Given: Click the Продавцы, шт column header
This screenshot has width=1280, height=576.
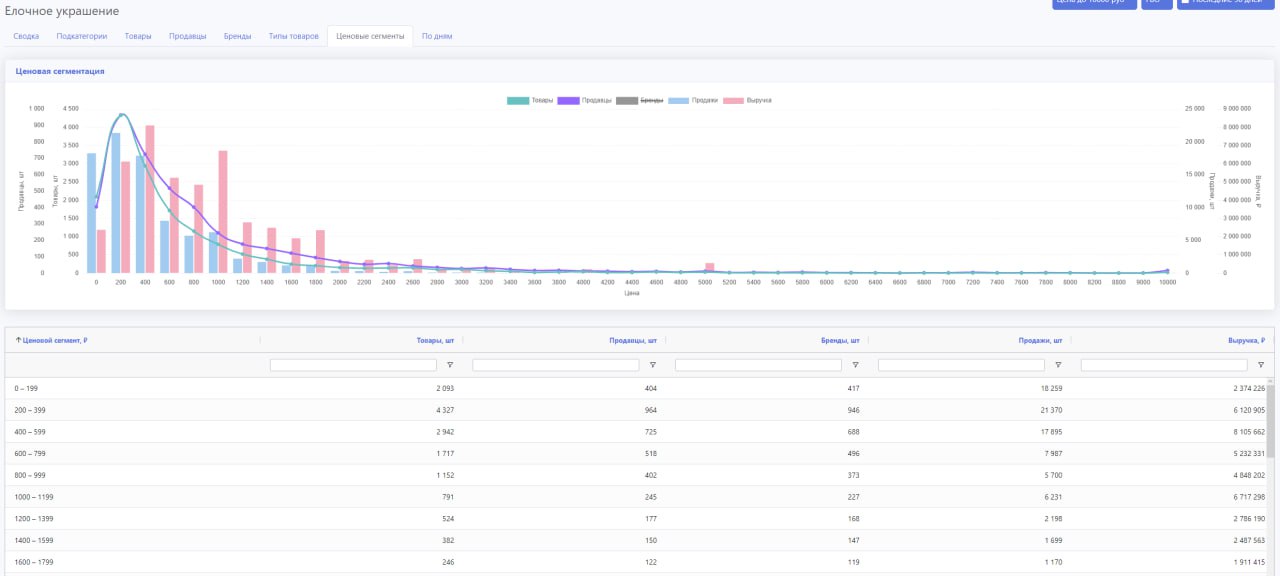Looking at the screenshot, I should pos(633,340).
